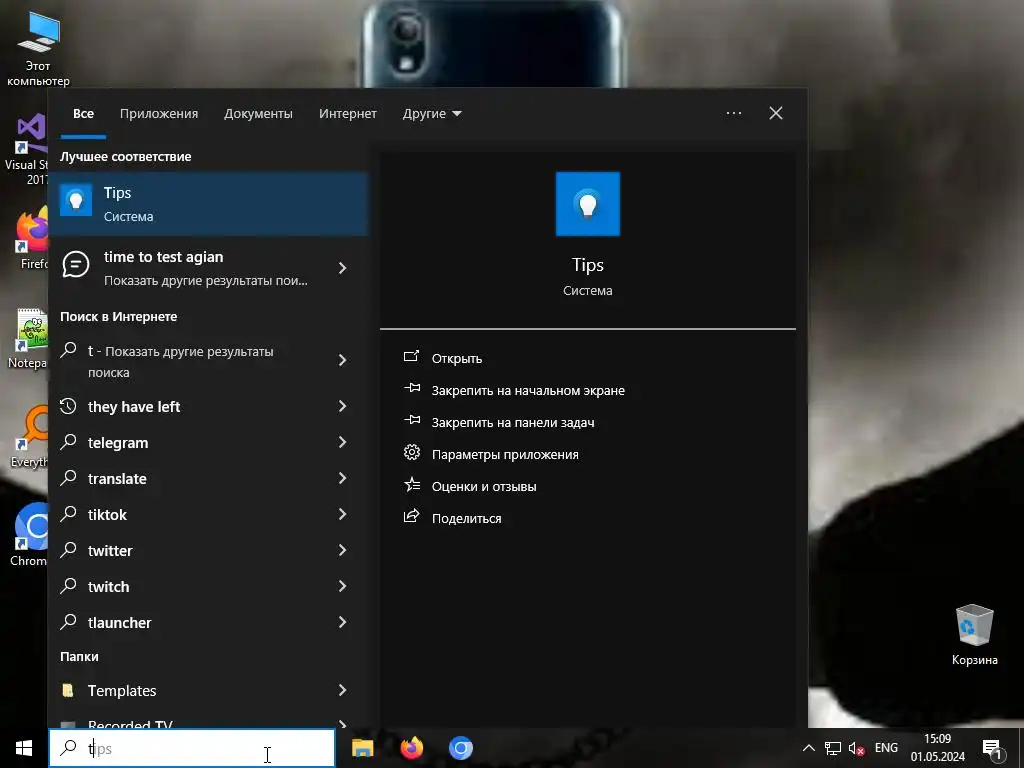
Task: Choose Закрепить на начальном экране
Action: click(528, 391)
